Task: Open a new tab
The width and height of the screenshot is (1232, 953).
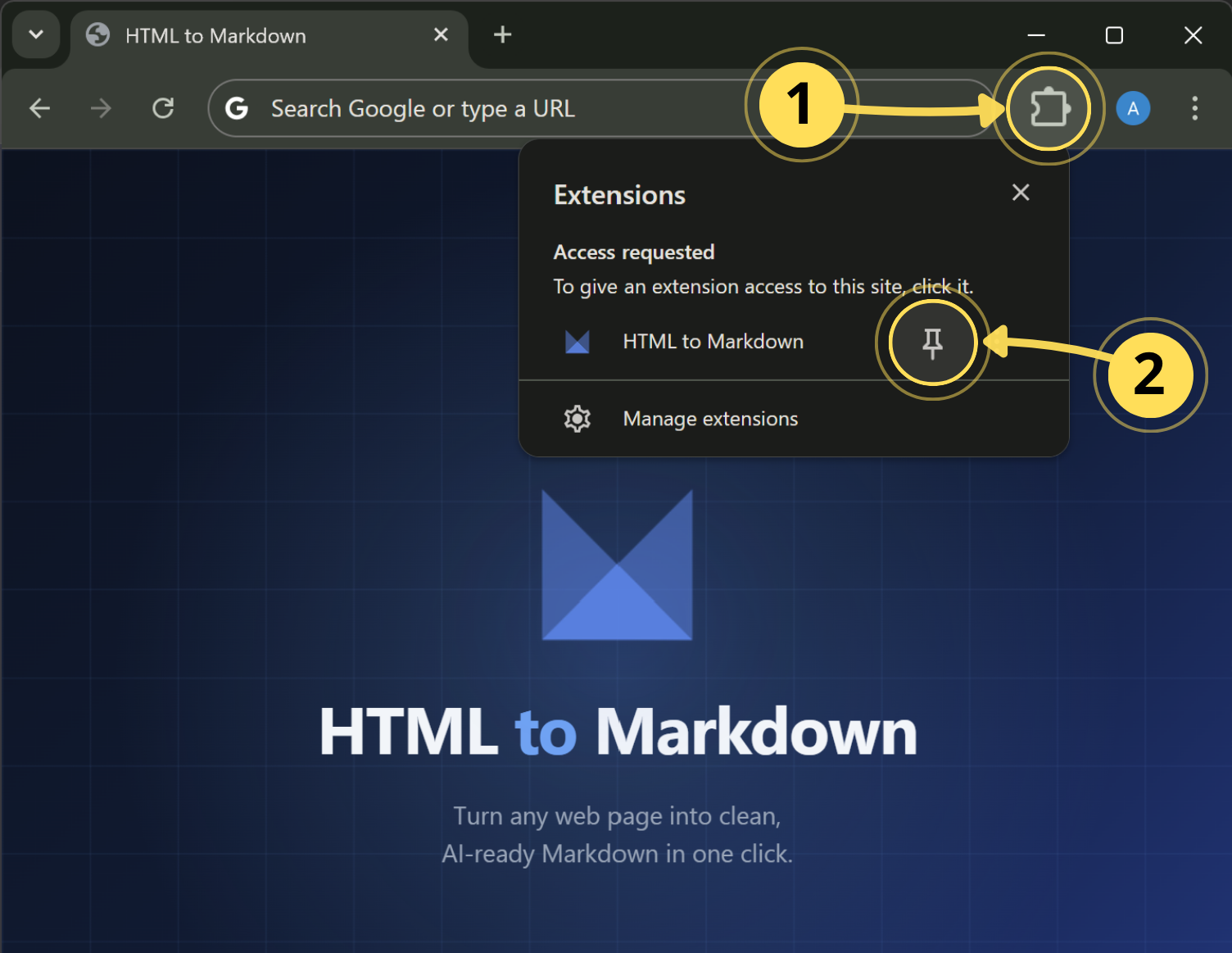Action: (502, 34)
